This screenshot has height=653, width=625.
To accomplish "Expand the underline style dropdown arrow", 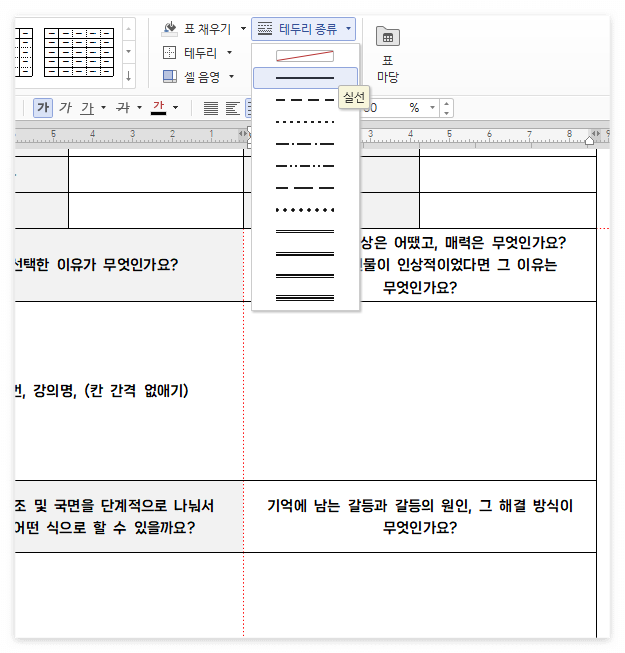I will tap(103, 108).
